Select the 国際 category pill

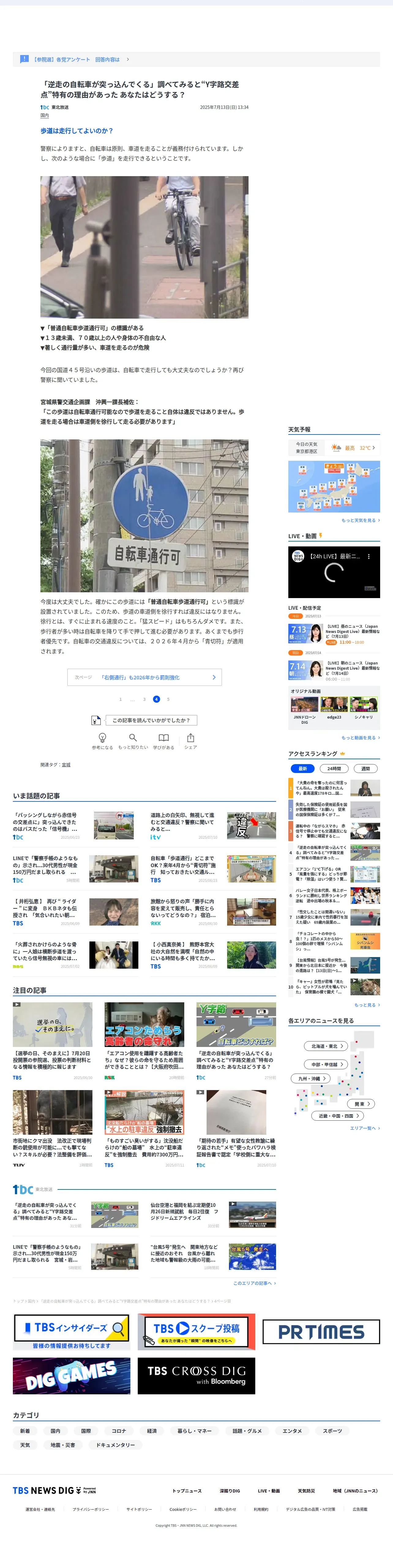coord(86,1430)
